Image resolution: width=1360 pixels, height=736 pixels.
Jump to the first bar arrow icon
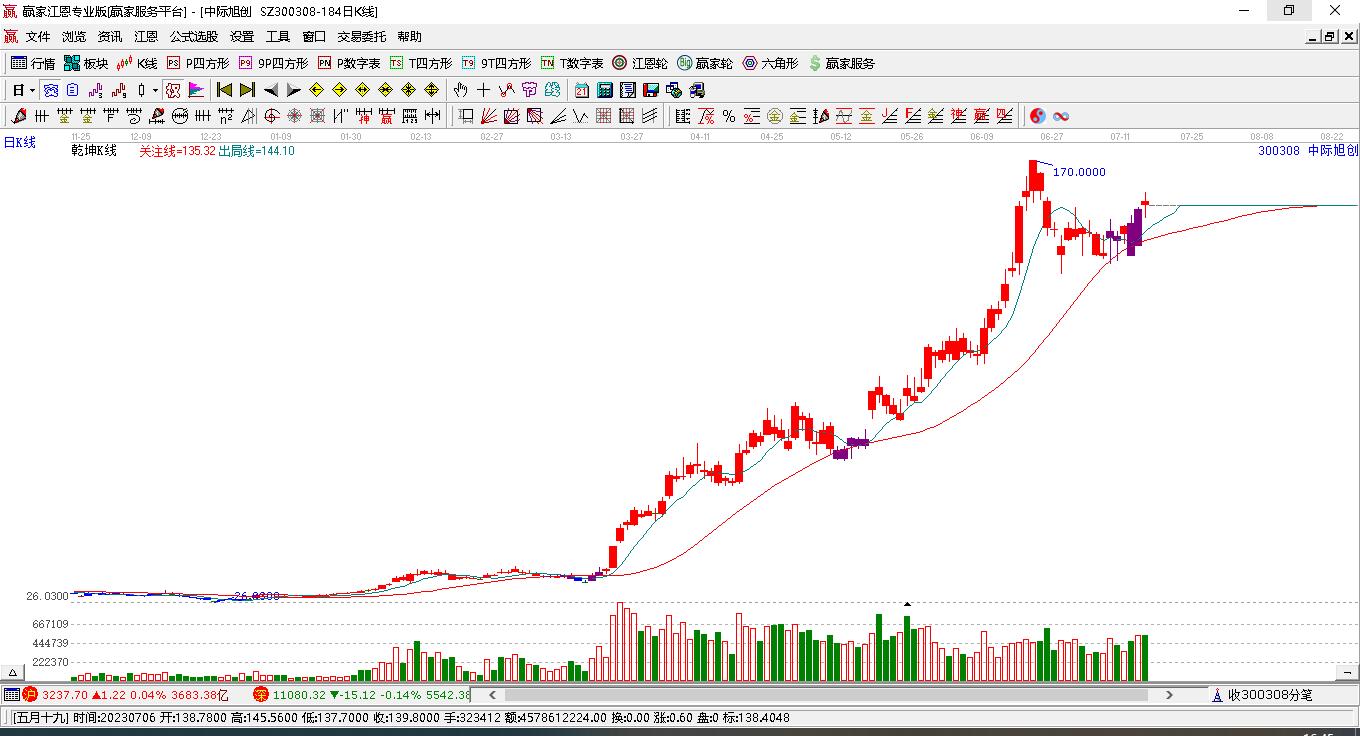225,90
